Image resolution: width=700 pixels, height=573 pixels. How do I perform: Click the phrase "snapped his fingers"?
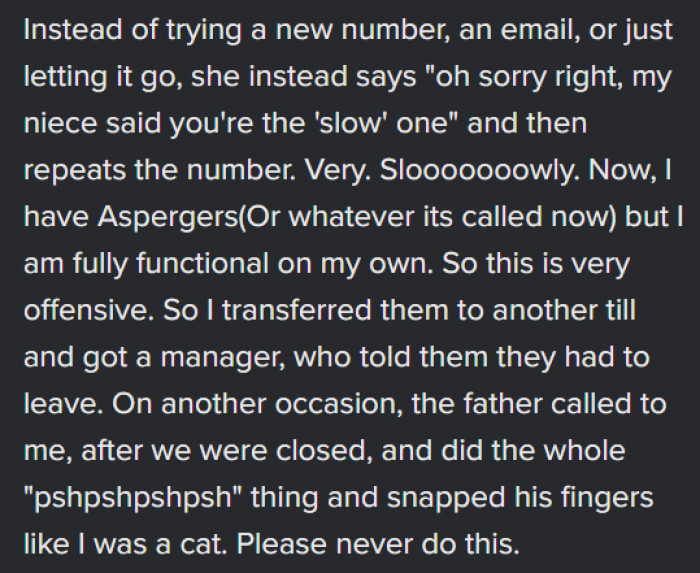[x=520, y=498]
